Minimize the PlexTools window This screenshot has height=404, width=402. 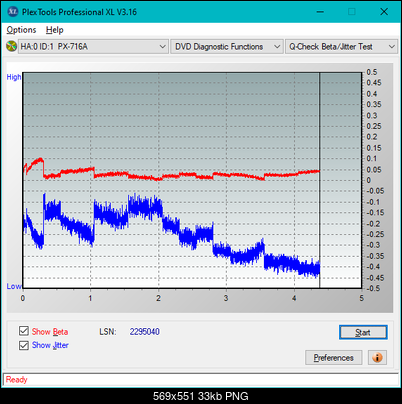point(320,12)
